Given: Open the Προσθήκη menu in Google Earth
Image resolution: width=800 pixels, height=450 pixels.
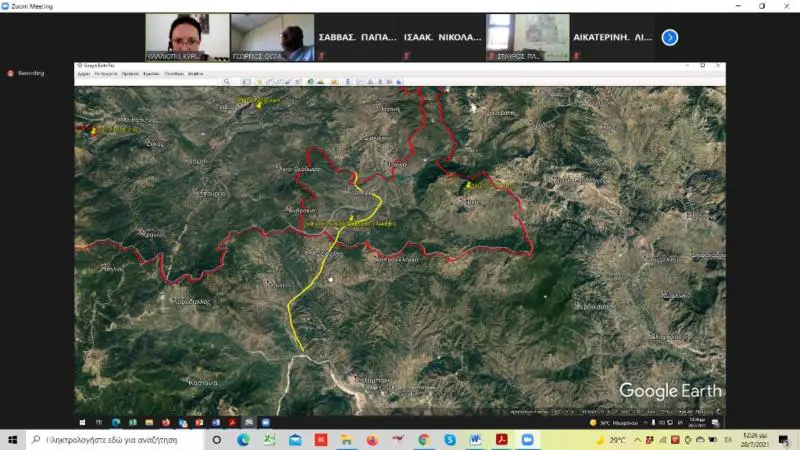Looking at the screenshot, I should (174, 74).
